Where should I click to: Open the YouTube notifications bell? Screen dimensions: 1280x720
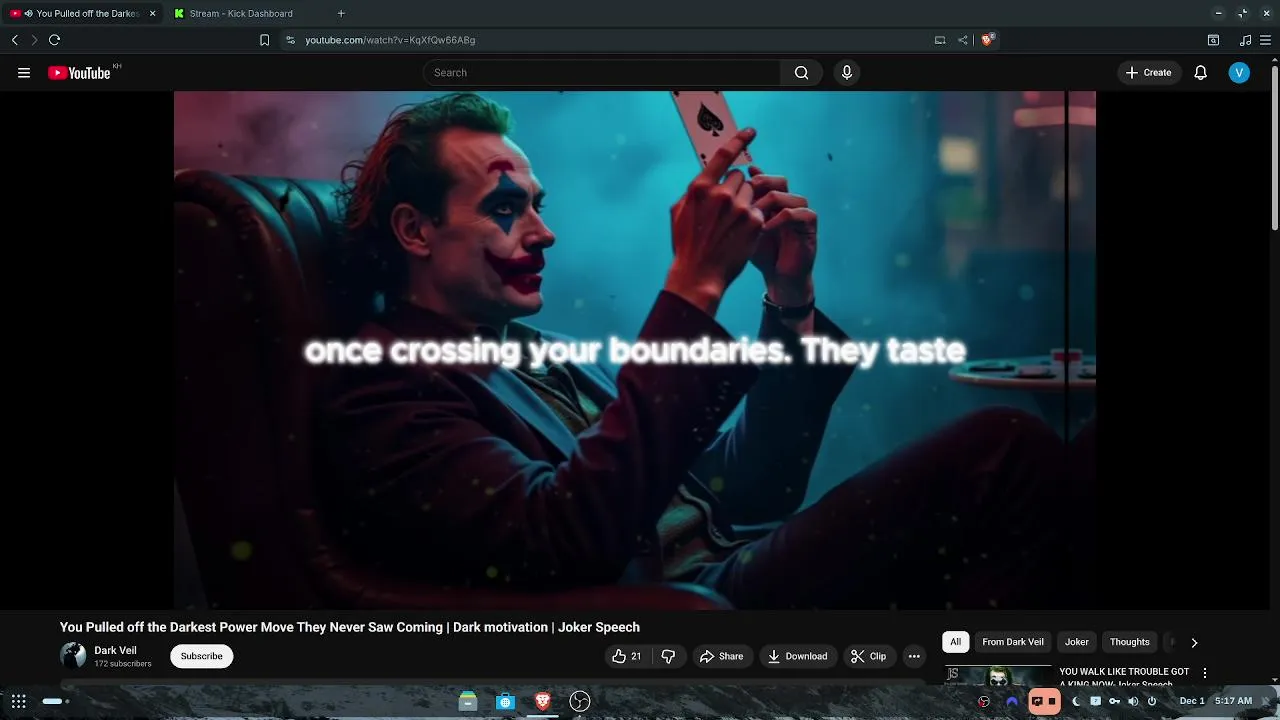pyautogui.click(x=1201, y=73)
